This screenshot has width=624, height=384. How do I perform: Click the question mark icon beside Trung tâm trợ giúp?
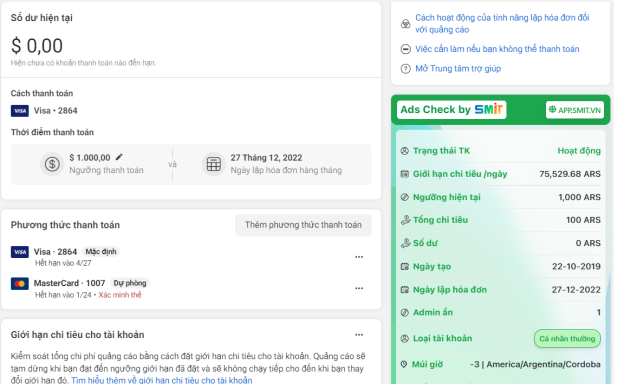pos(406,69)
